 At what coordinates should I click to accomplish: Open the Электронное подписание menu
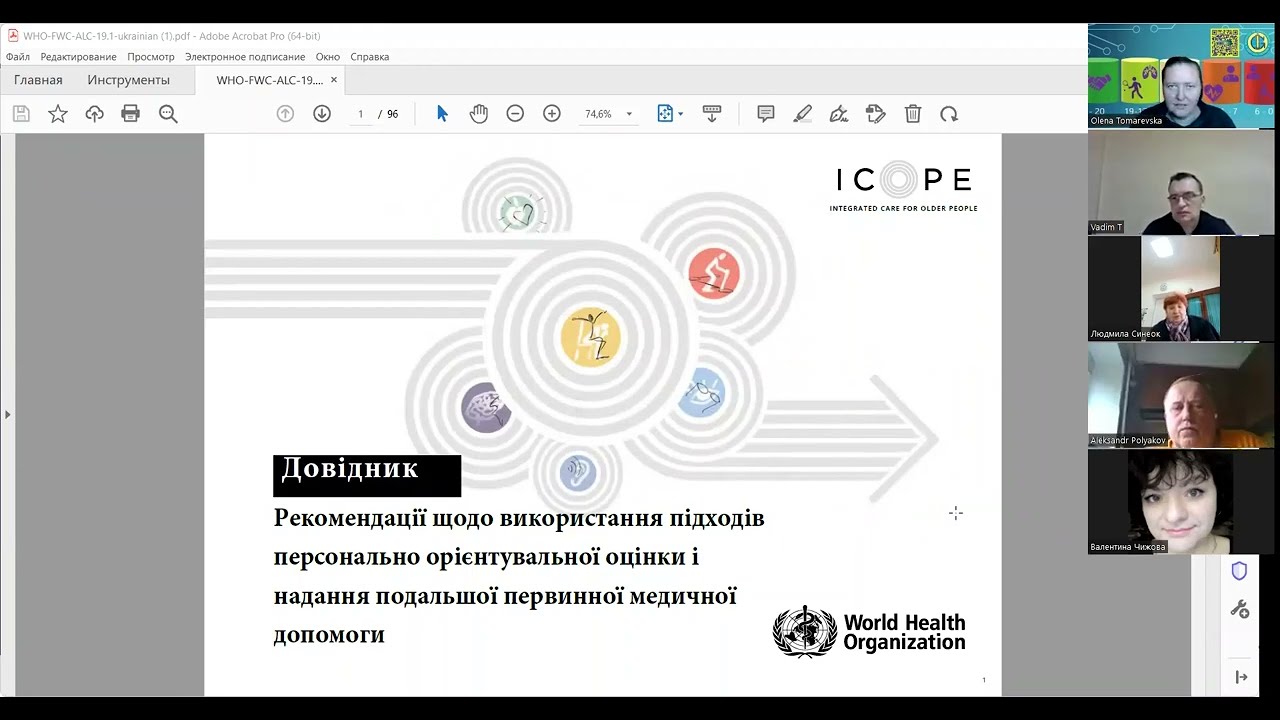click(245, 57)
